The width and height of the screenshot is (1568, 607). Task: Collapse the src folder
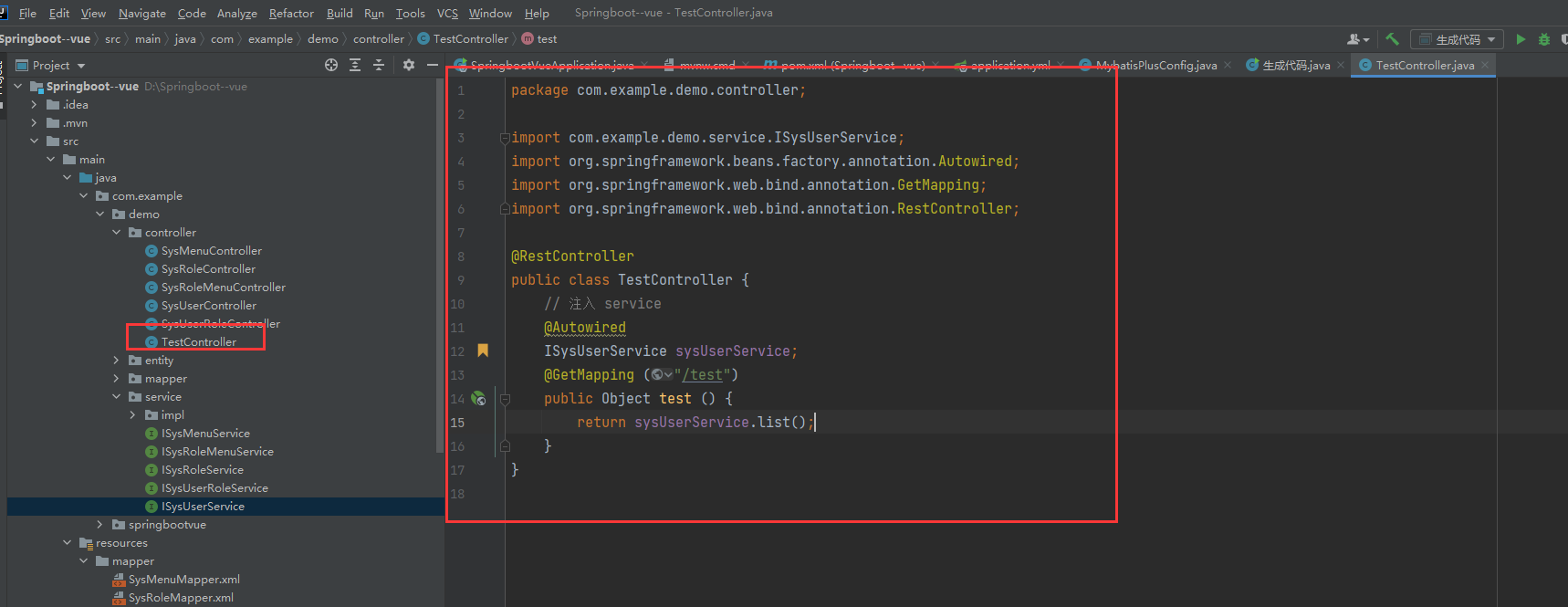[35, 141]
